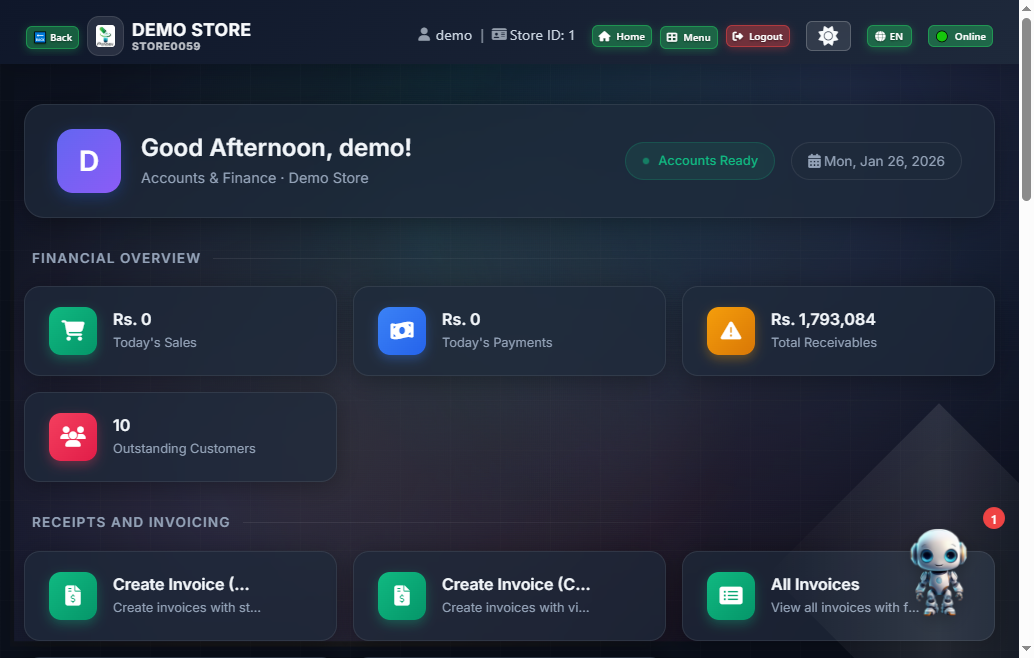Click the Outstanding Customers people icon

click(x=73, y=437)
